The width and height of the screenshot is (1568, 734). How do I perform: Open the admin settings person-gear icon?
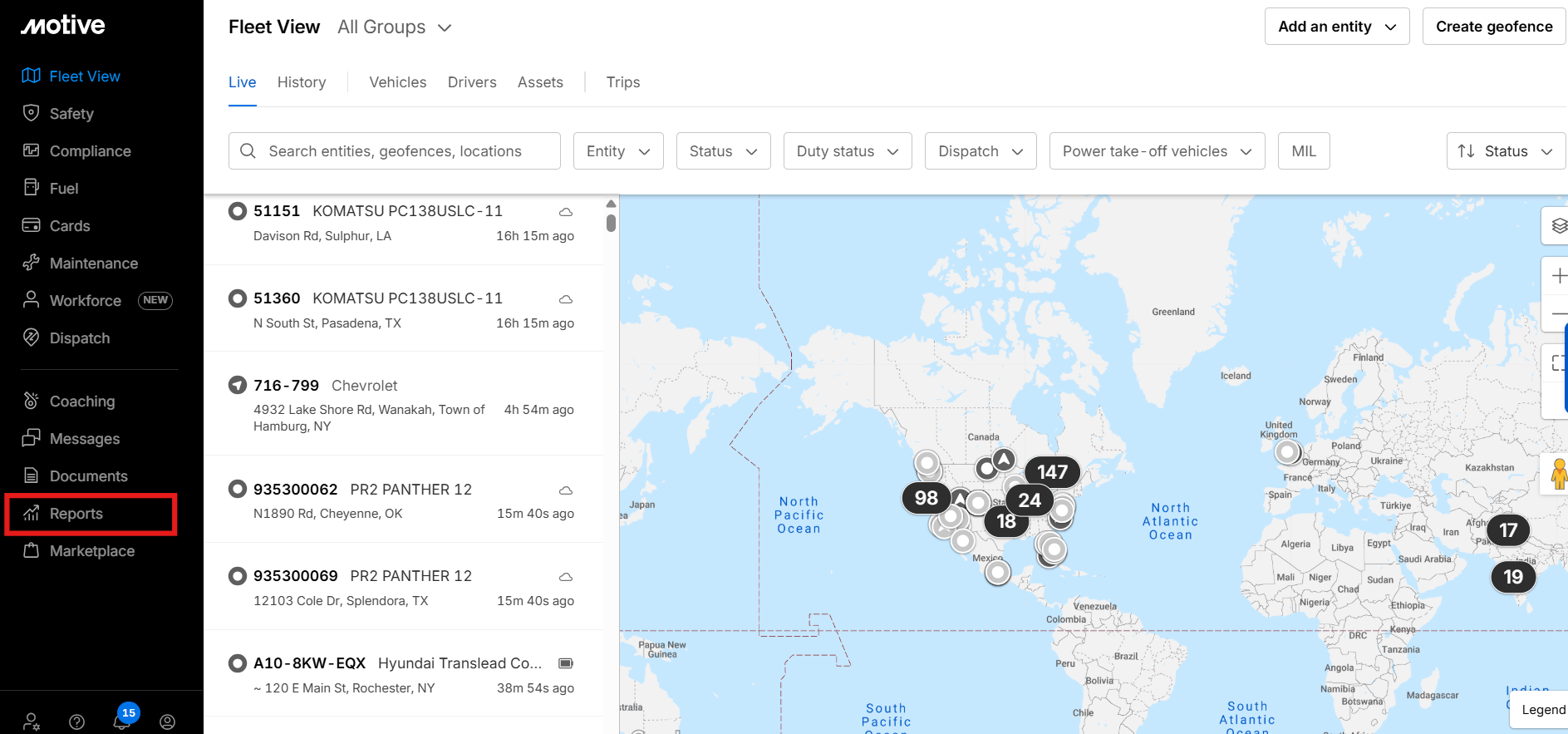(x=32, y=722)
